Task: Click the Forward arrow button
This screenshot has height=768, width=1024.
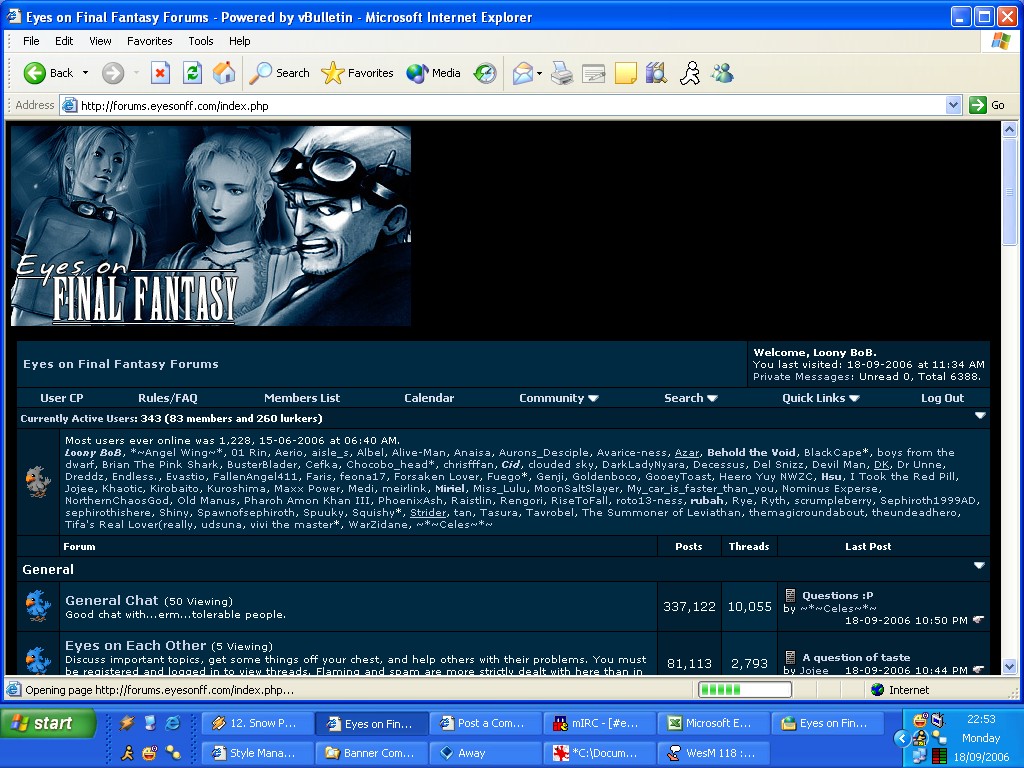Action: [x=113, y=73]
